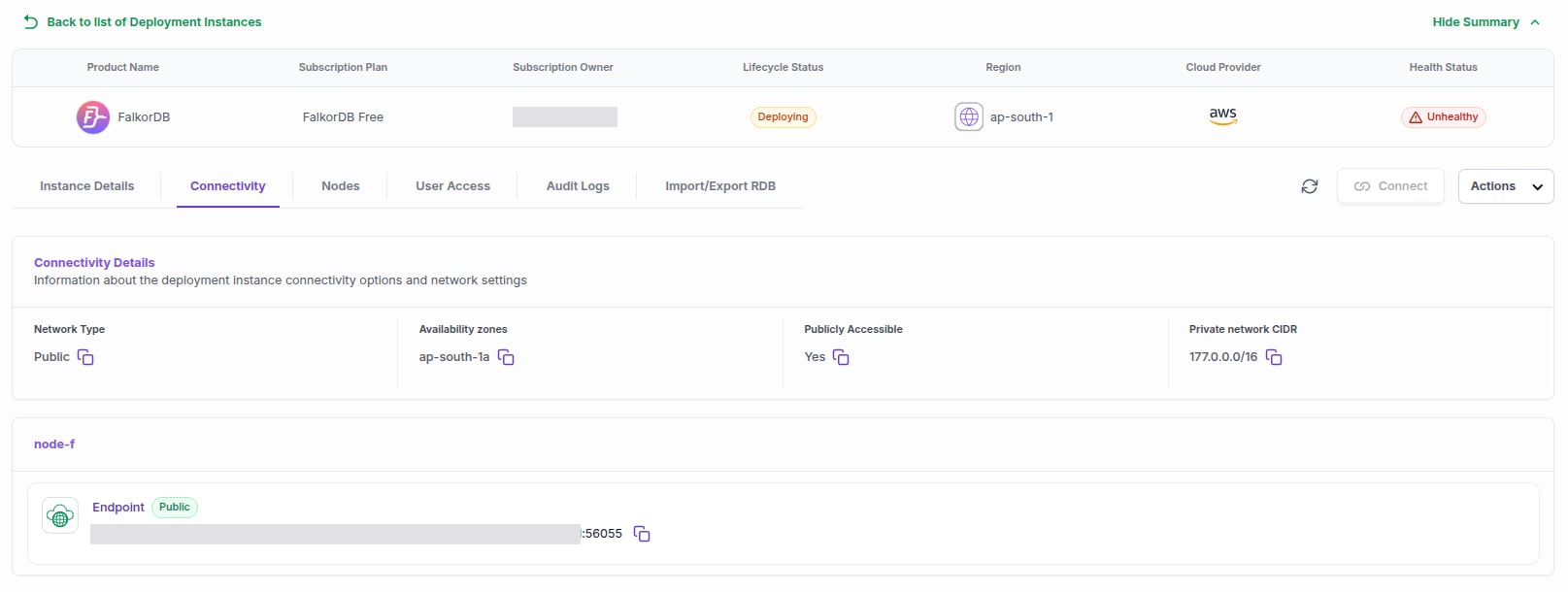The height and width of the screenshot is (592, 1568).
Task: Click the ap-south-1 region text
Action: pos(1021,117)
